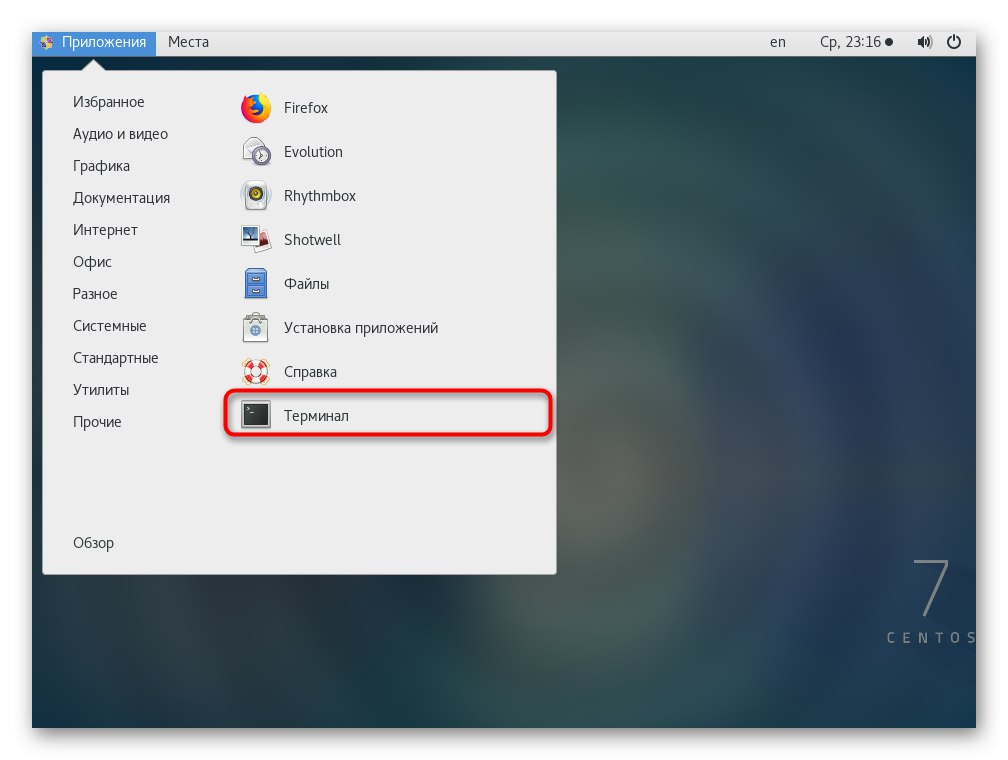Launch the Терминал terminal icon
Screen dimensions: 1008x760
click(256, 415)
